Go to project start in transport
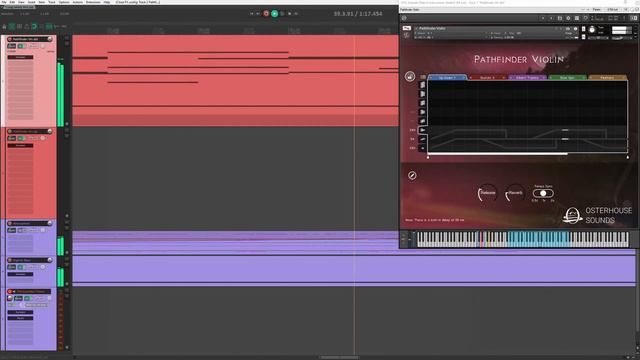640x360 pixels. [x=251, y=13]
